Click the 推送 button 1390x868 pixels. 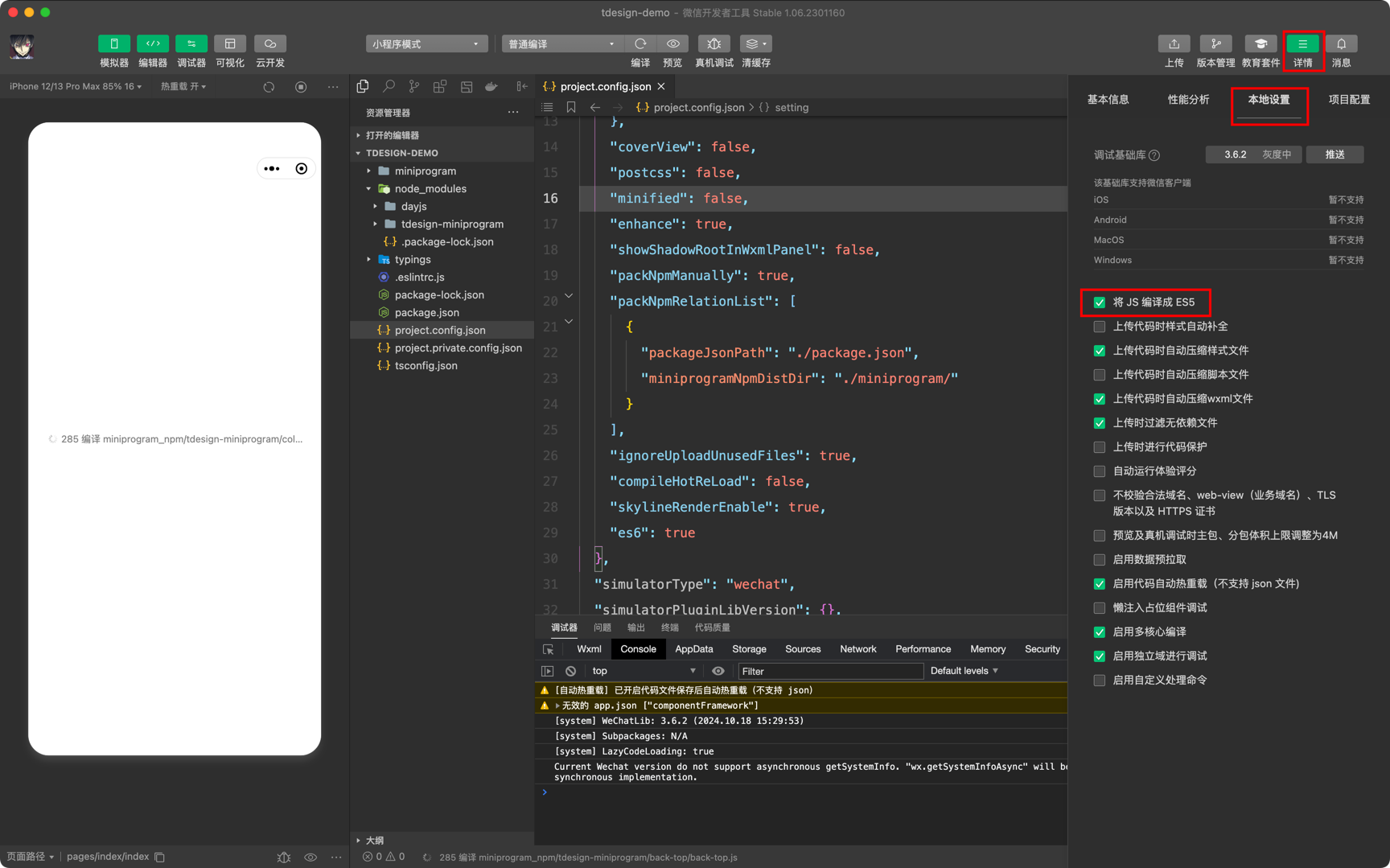pyautogui.click(x=1334, y=154)
